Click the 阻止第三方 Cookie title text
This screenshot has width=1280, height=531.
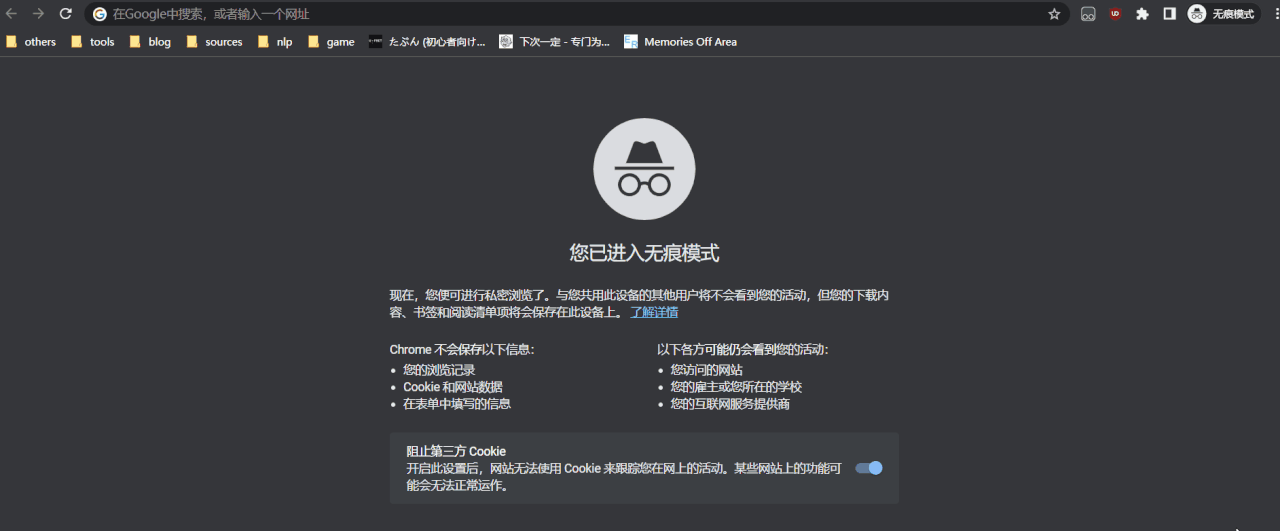point(456,452)
